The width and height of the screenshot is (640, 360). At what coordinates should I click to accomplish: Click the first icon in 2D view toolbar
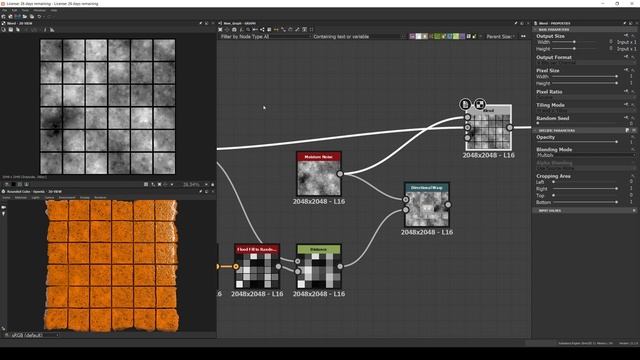point(4,30)
